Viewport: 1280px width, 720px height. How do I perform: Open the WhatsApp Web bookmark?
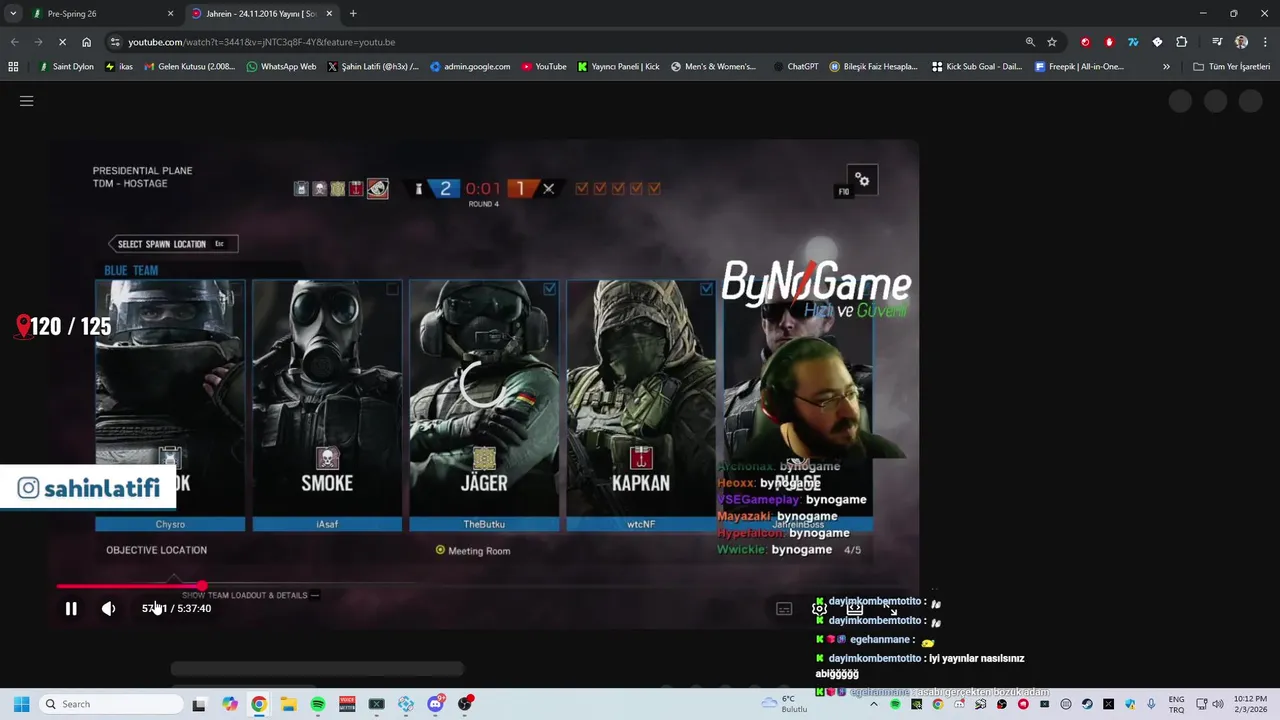coord(281,67)
